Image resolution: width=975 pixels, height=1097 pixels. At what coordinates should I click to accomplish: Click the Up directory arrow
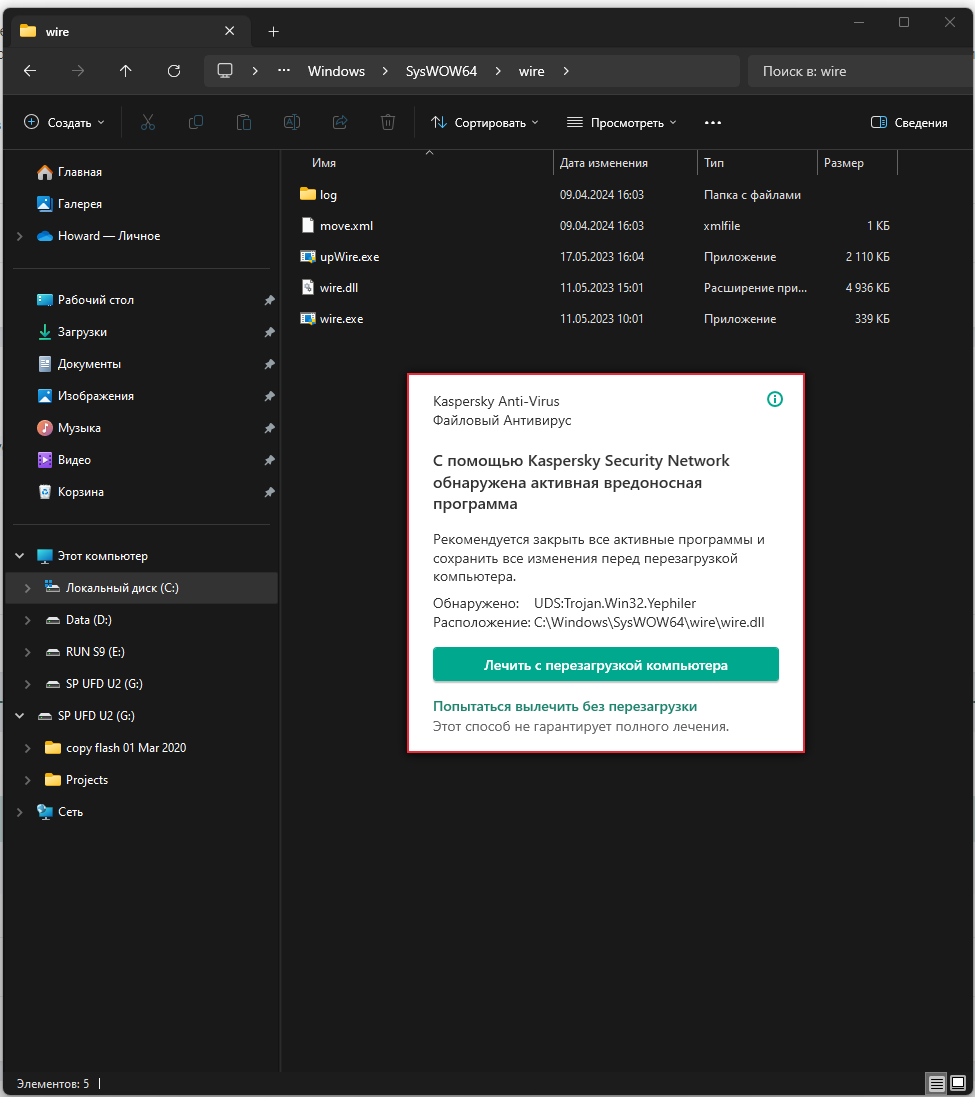pos(125,71)
